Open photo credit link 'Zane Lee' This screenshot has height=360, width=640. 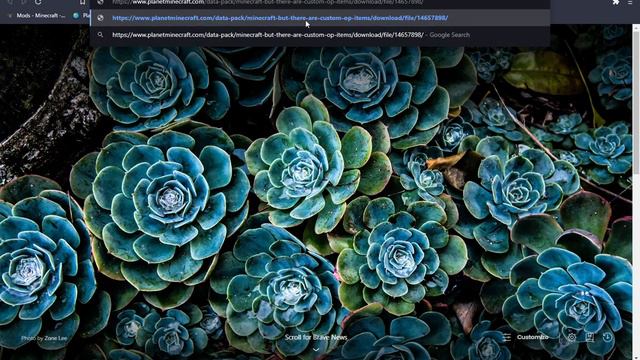(56, 338)
